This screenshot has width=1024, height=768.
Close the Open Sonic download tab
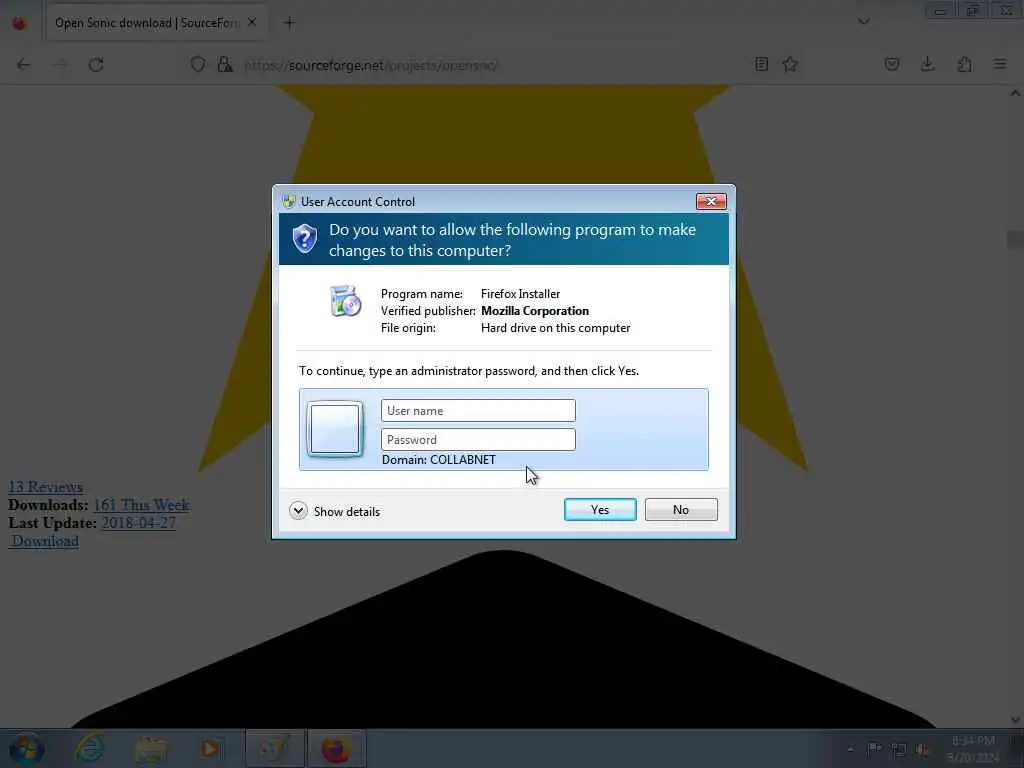[x=252, y=22]
